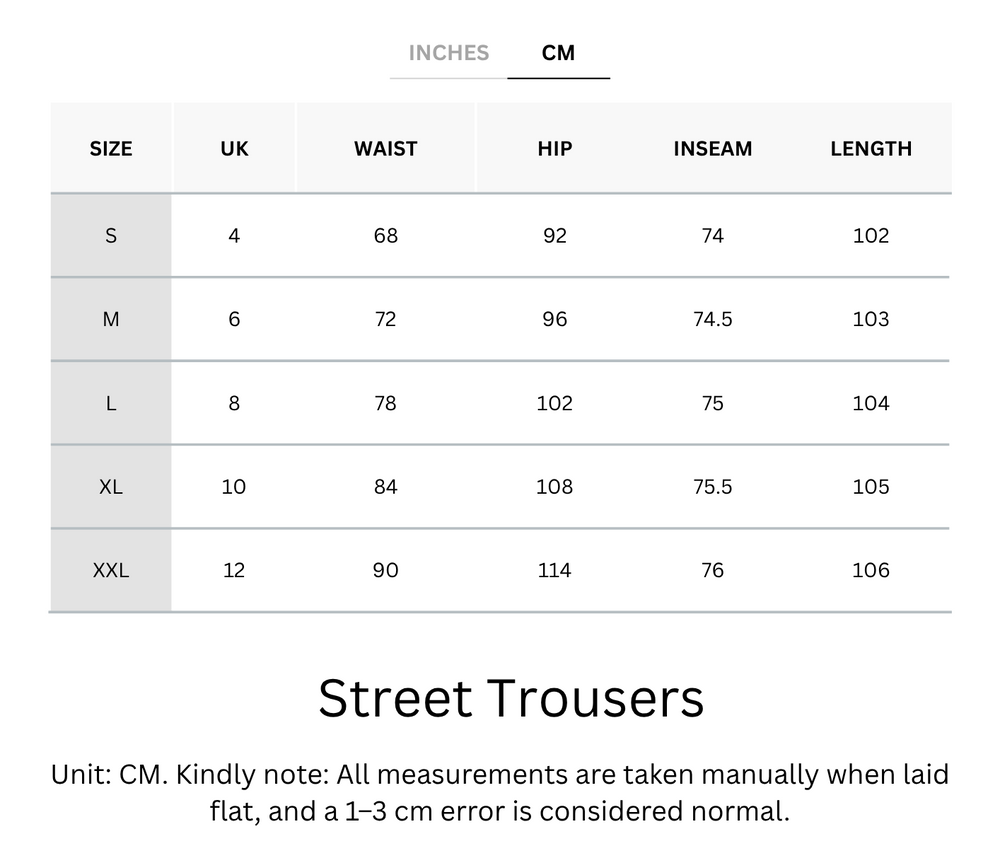Select the size S row label
1000x858 pixels.
tap(111, 235)
